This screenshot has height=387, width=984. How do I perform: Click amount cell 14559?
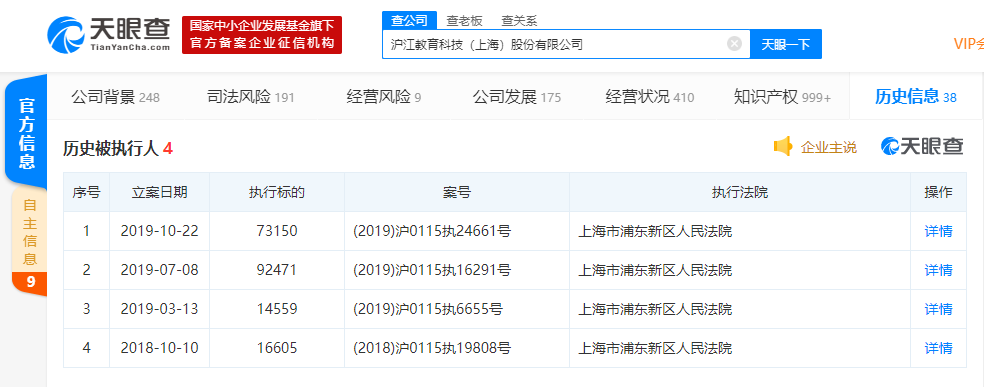point(277,309)
